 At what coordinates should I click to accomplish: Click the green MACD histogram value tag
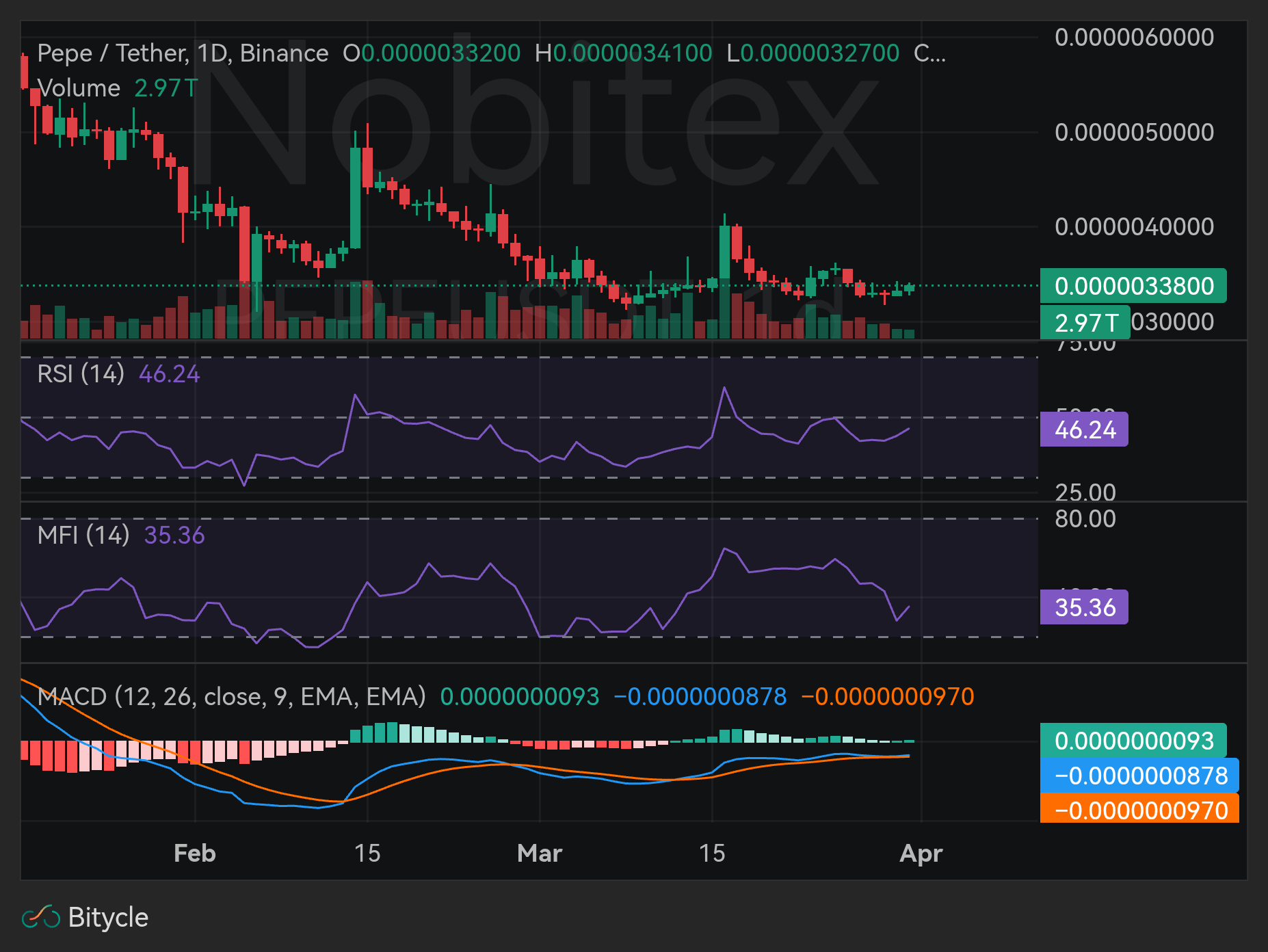[x=1133, y=741]
